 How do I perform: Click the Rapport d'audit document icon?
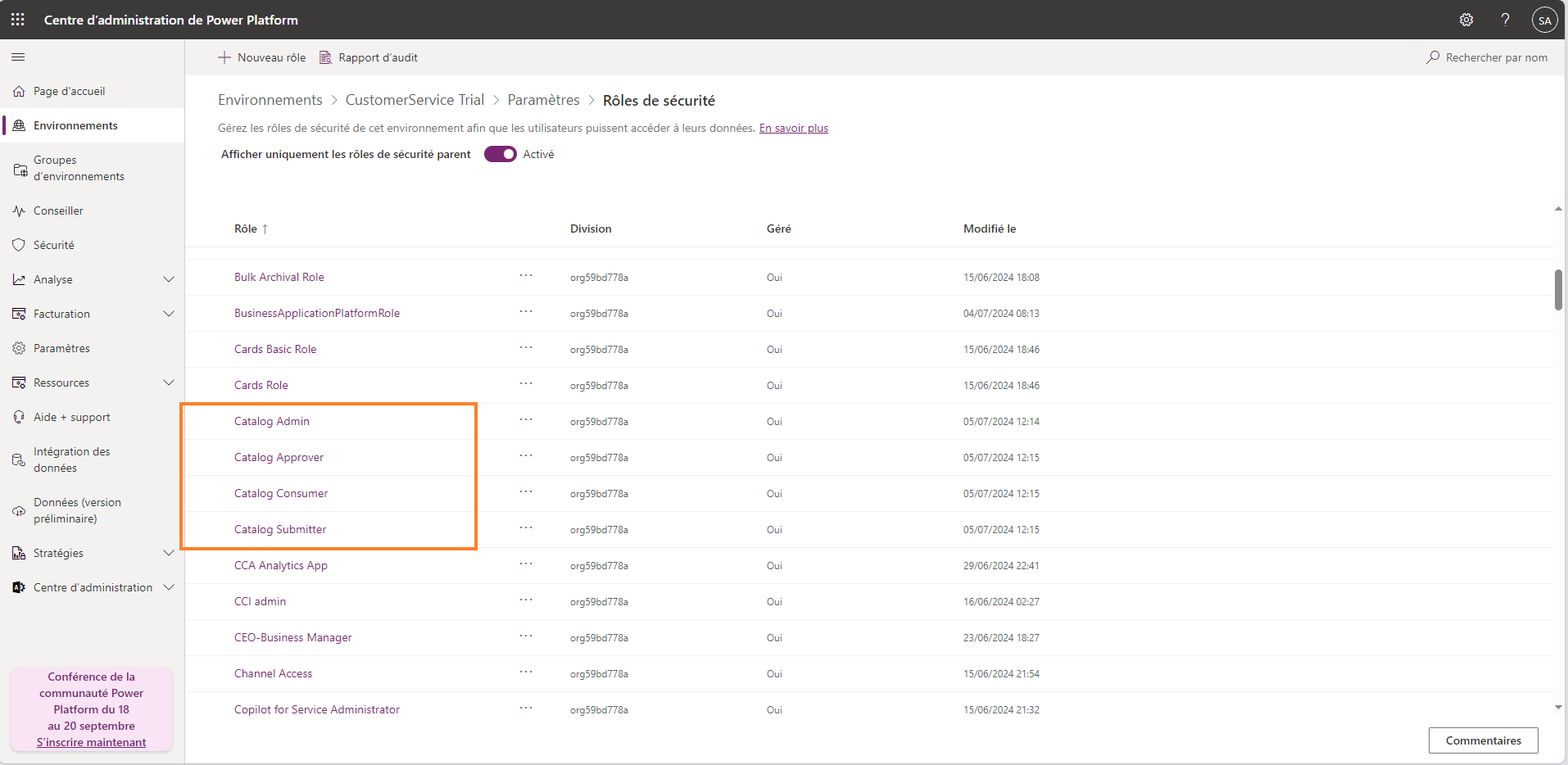pos(325,57)
